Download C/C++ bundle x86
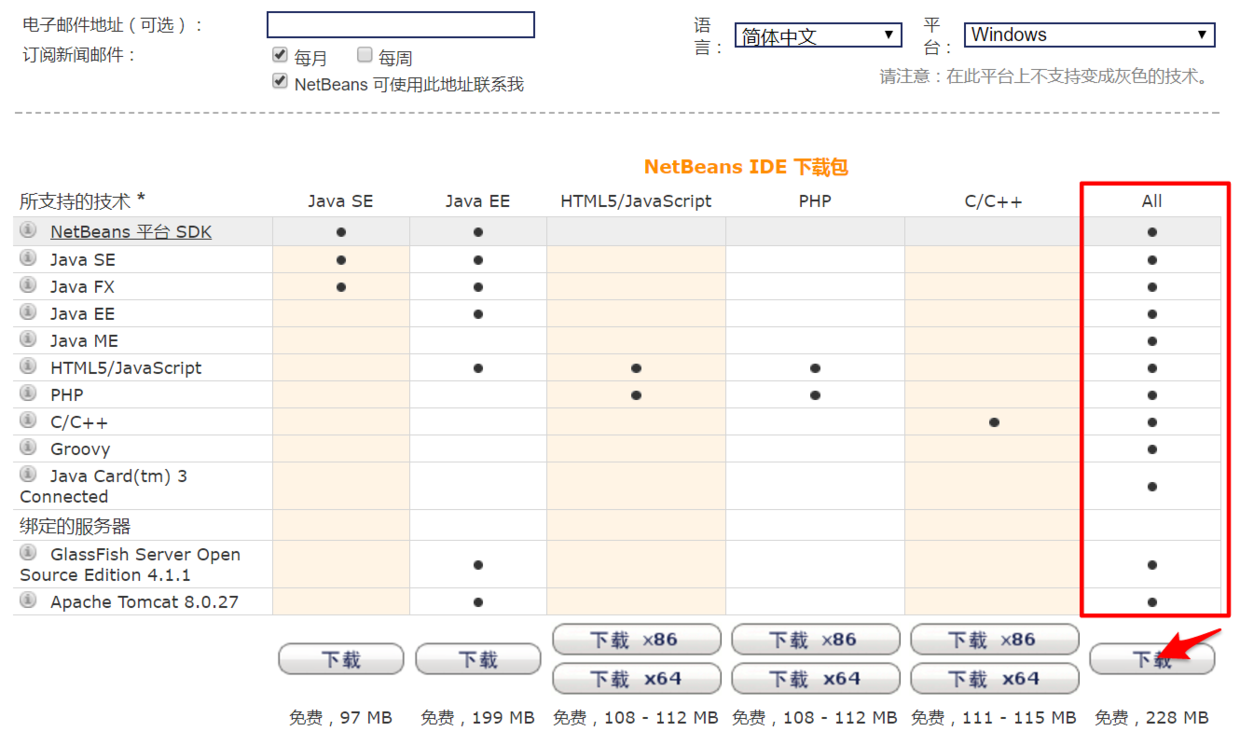Screen dimensions: 1240x745 coord(994,640)
